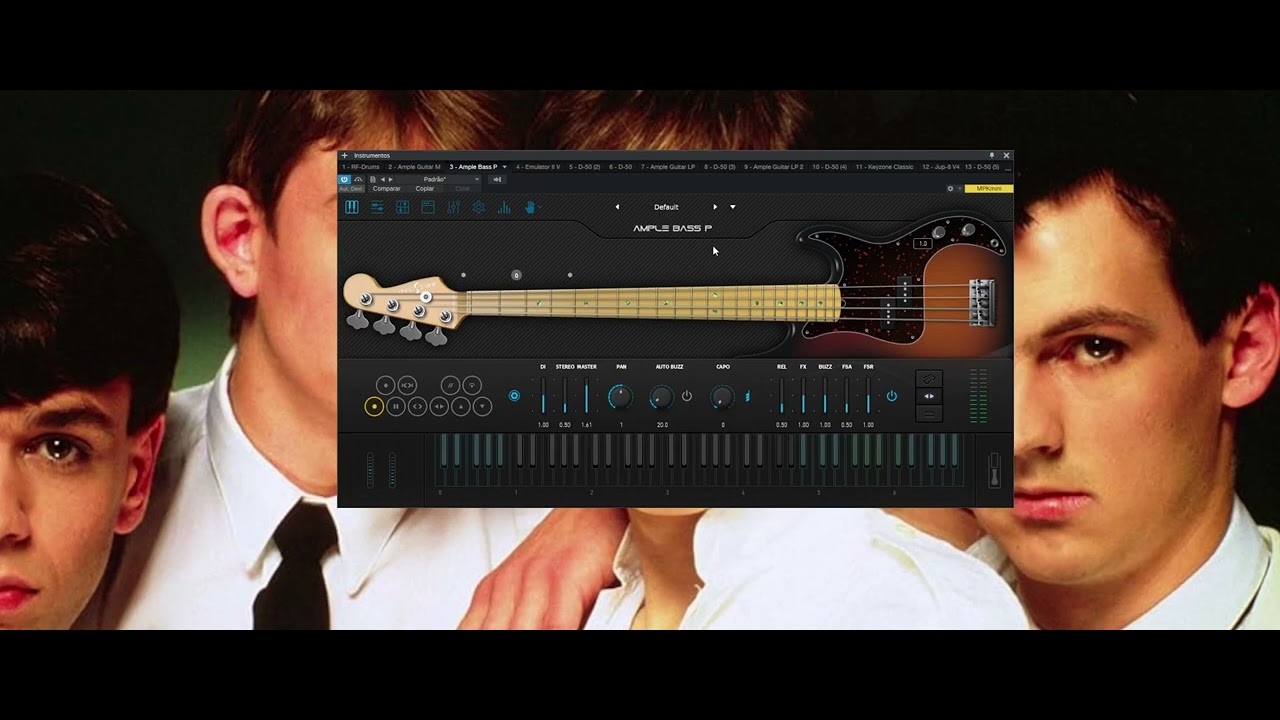
Task: Click the double-slash slide articulation button
Action: coord(450,385)
